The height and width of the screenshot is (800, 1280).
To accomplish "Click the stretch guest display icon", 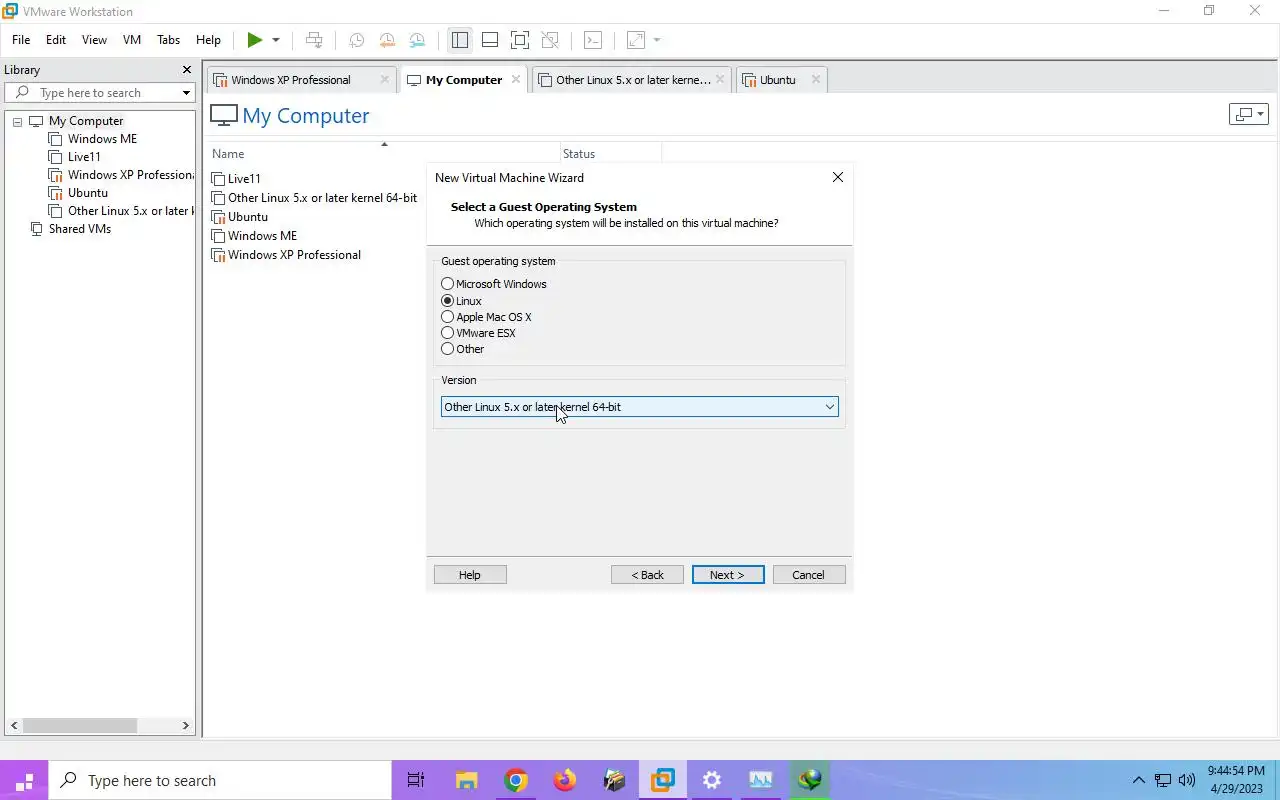I will tap(636, 40).
